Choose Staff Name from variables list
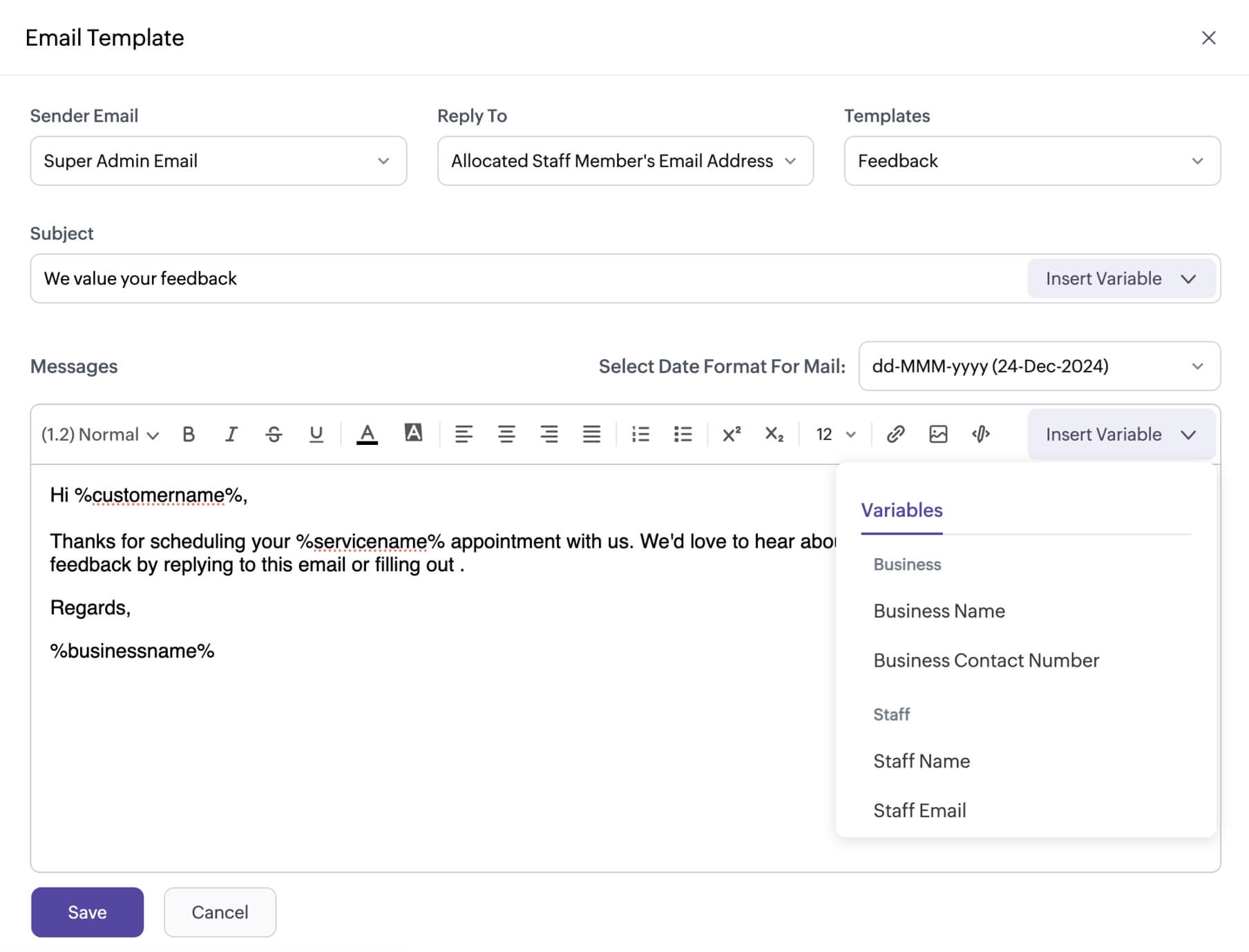This screenshot has width=1249, height=952. [x=922, y=761]
